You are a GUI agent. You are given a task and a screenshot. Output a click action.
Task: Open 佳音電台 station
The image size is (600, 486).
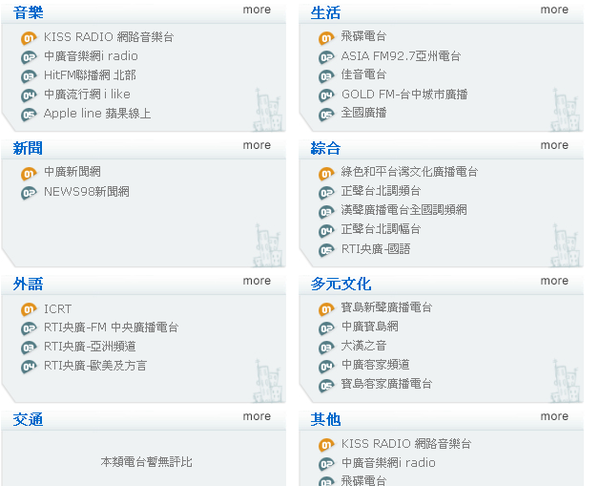tap(364, 74)
